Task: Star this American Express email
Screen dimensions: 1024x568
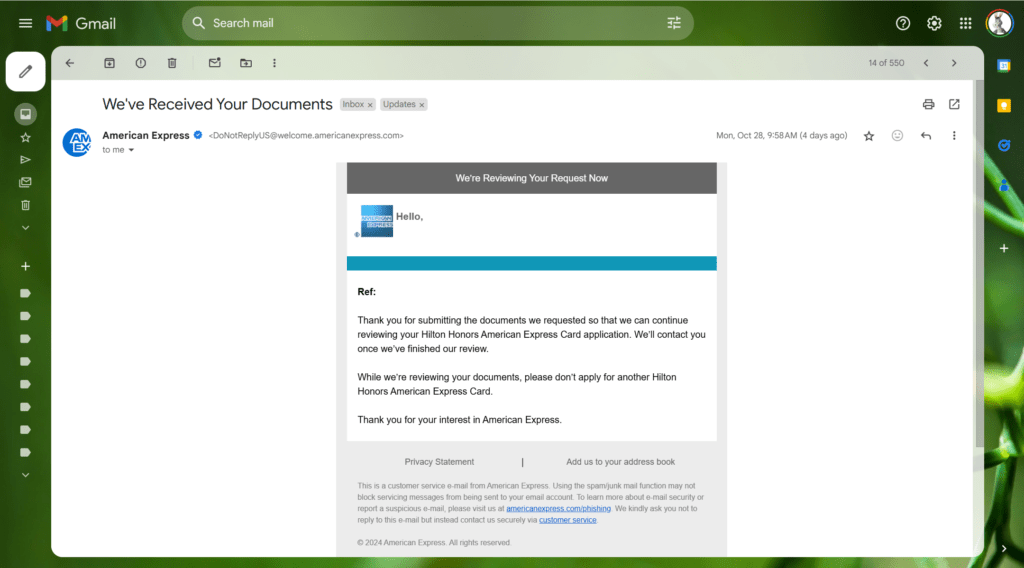Action: click(x=869, y=136)
